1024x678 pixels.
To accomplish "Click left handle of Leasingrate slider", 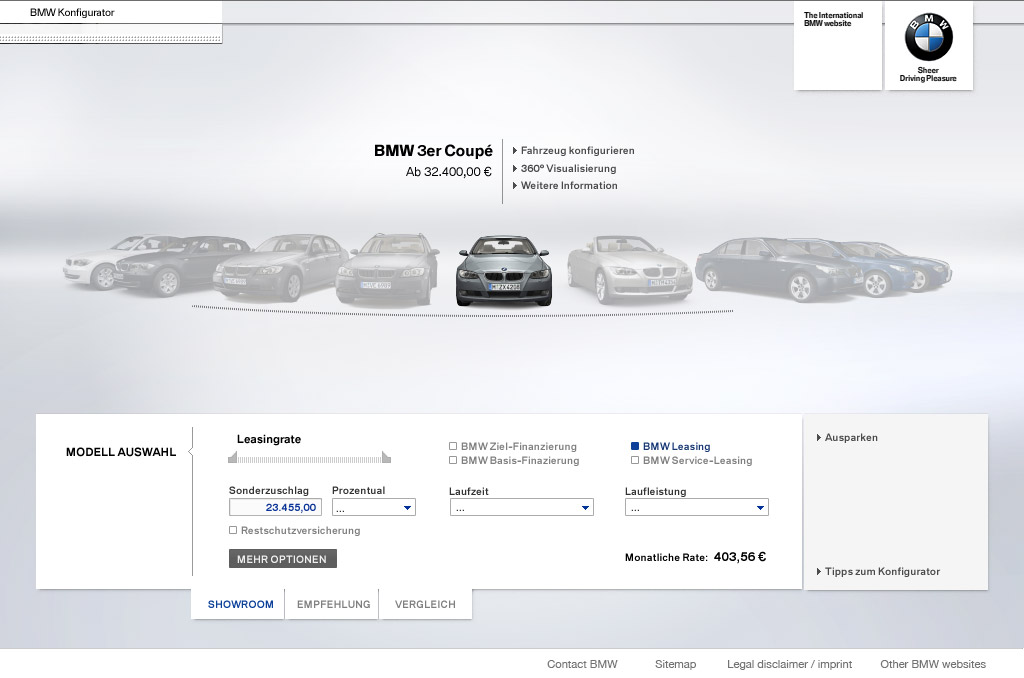I will pyautogui.click(x=232, y=457).
